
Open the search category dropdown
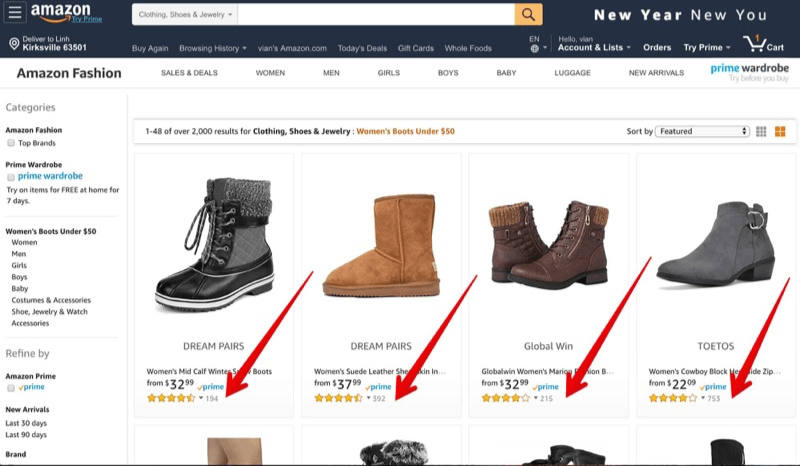tap(186, 15)
